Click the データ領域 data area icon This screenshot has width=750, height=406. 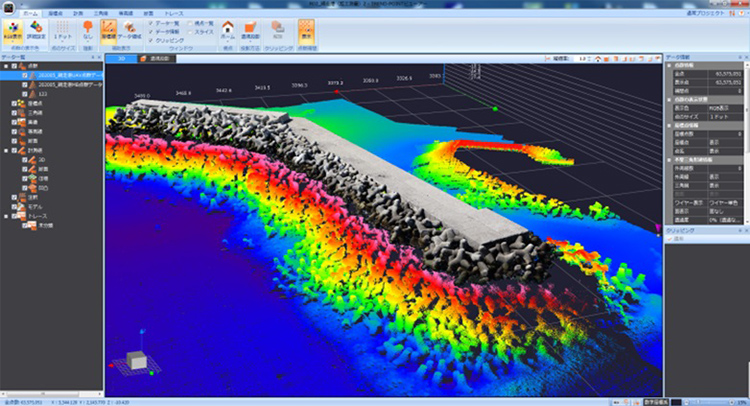[130, 32]
